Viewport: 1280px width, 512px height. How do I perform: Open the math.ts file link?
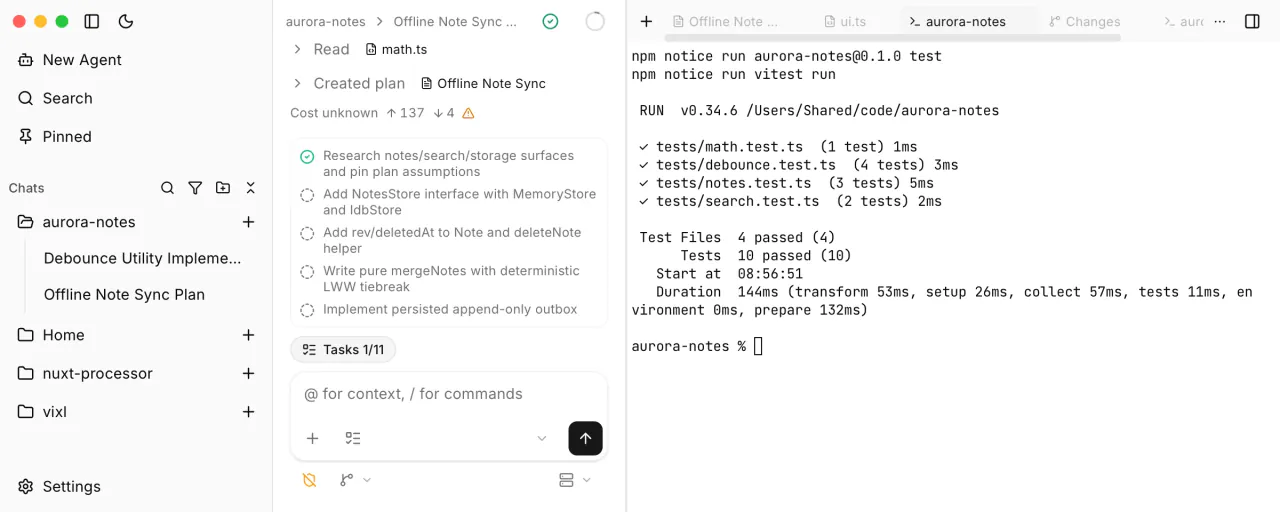pos(397,49)
